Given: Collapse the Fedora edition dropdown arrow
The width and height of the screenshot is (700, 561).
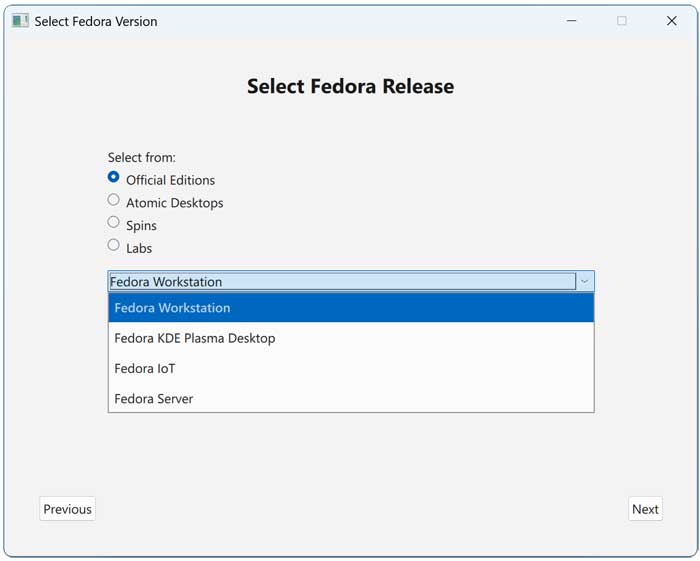Looking at the screenshot, I should (584, 282).
